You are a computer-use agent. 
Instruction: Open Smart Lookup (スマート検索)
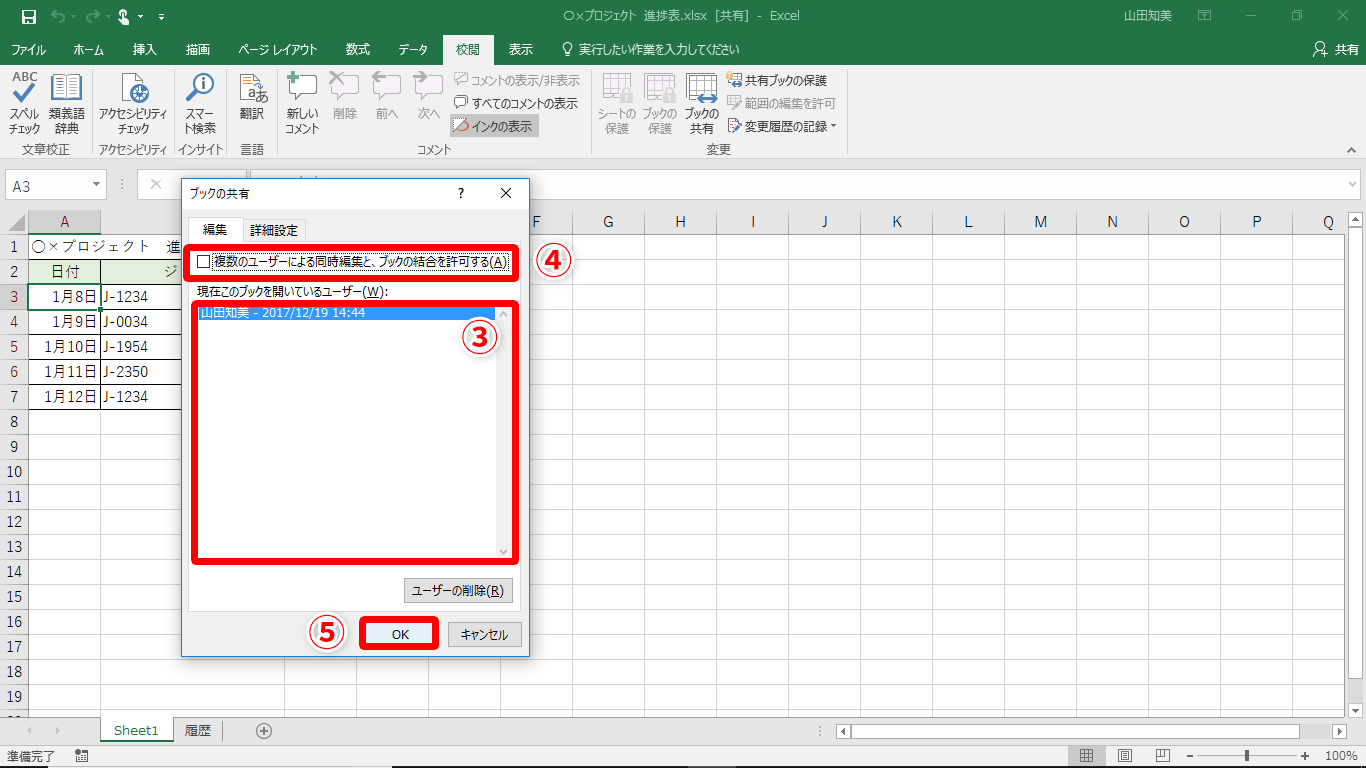(x=200, y=104)
